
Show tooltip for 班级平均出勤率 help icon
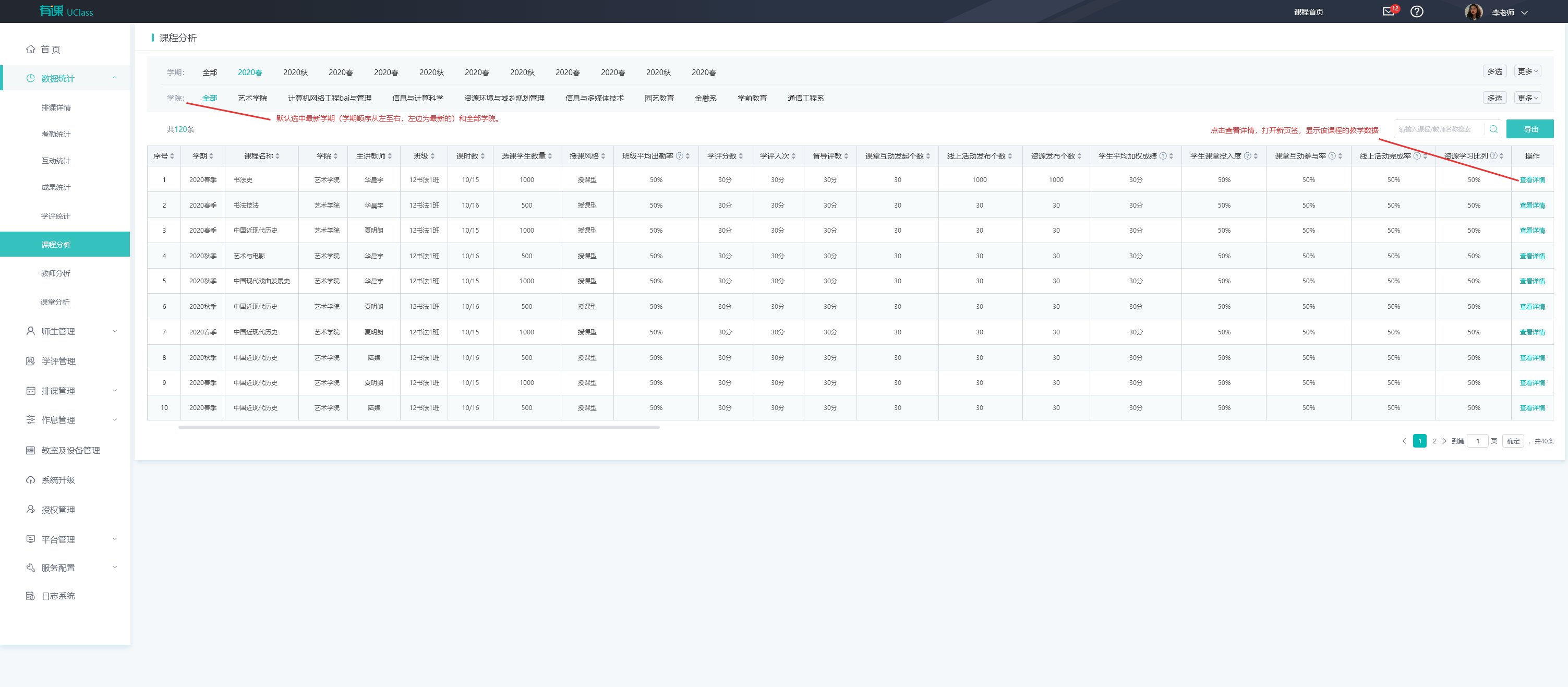pos(679,156)
